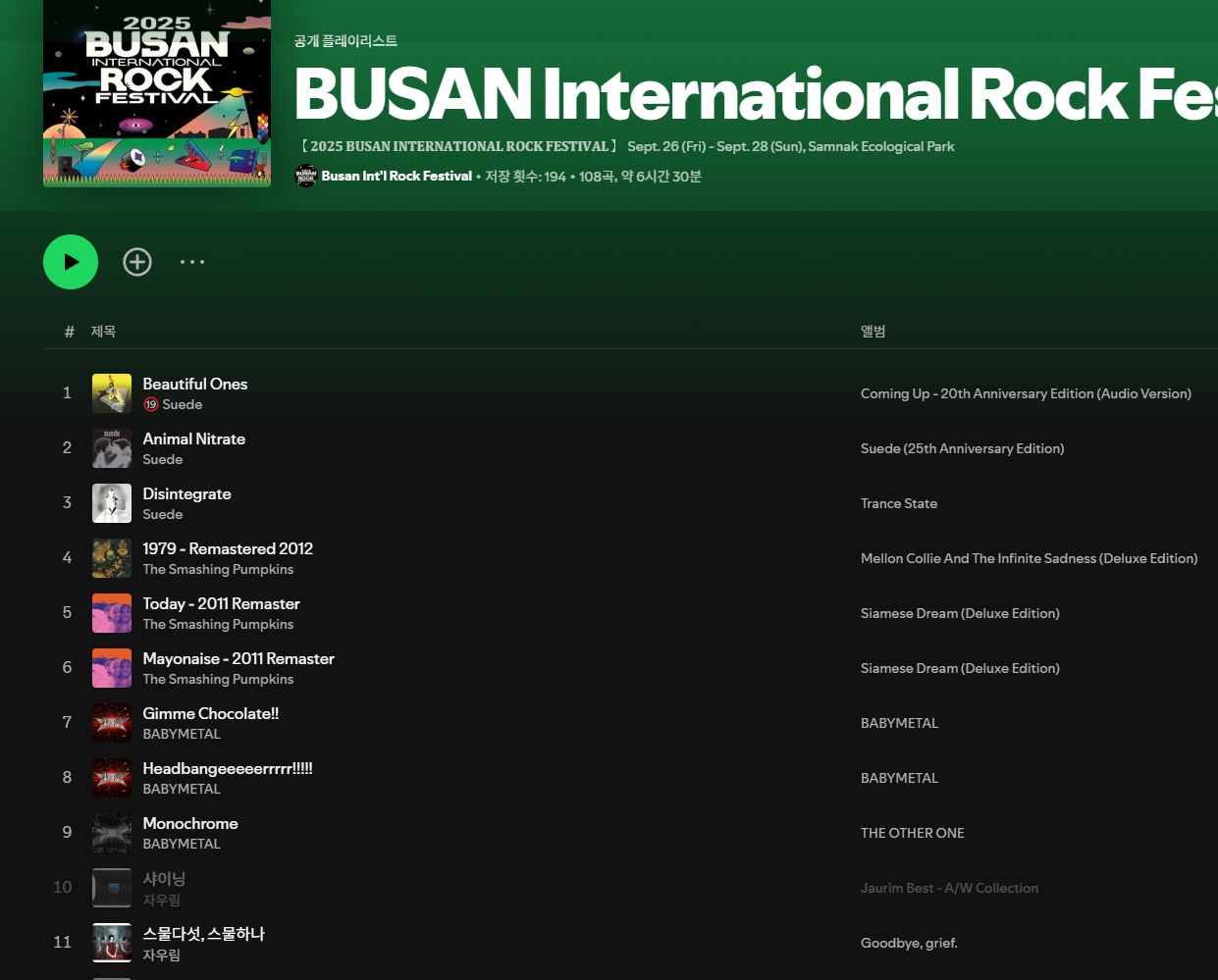Open The Smashing Pumpkins link under 1979
Viewport: 1218px width, 980px height.
click(218, 570)
